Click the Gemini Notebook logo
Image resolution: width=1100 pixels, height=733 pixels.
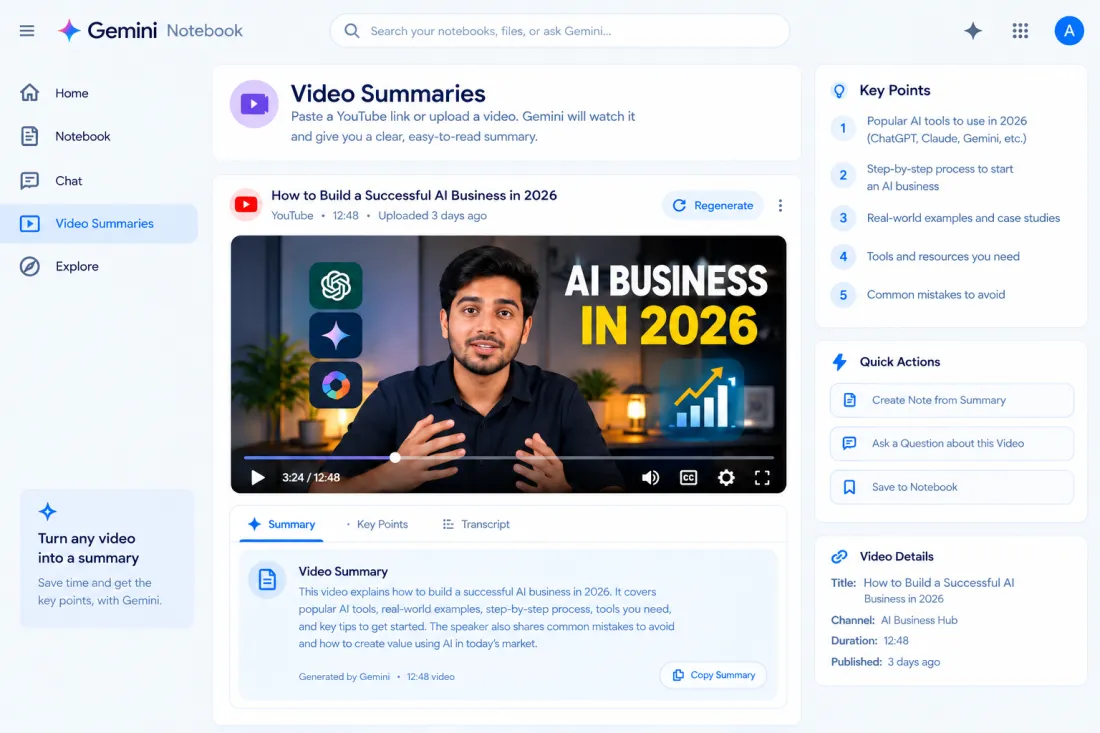[x=150, y=30]
